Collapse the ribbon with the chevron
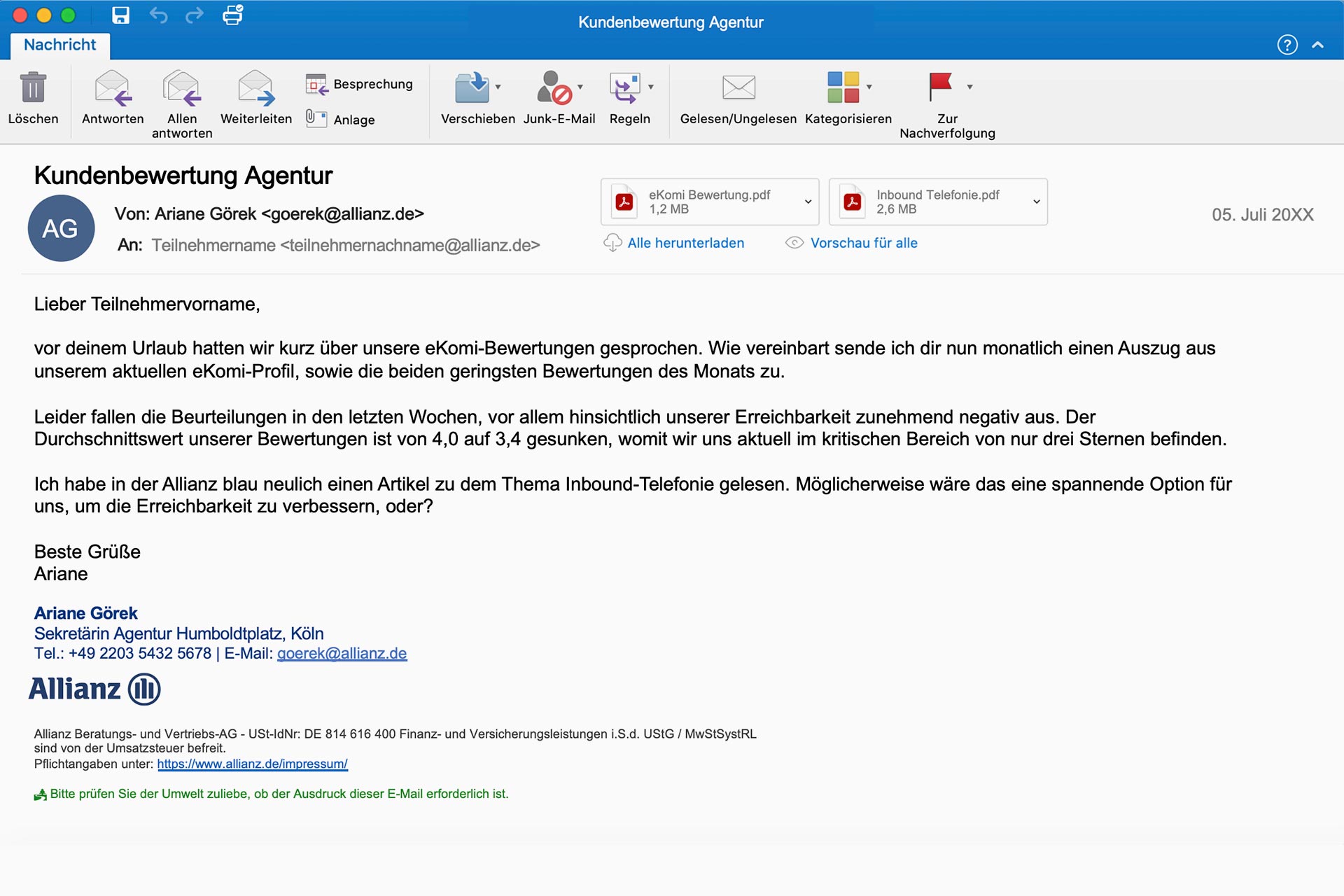The height and width of the screenshot is (896, 1344). [x=1318, y=45]
